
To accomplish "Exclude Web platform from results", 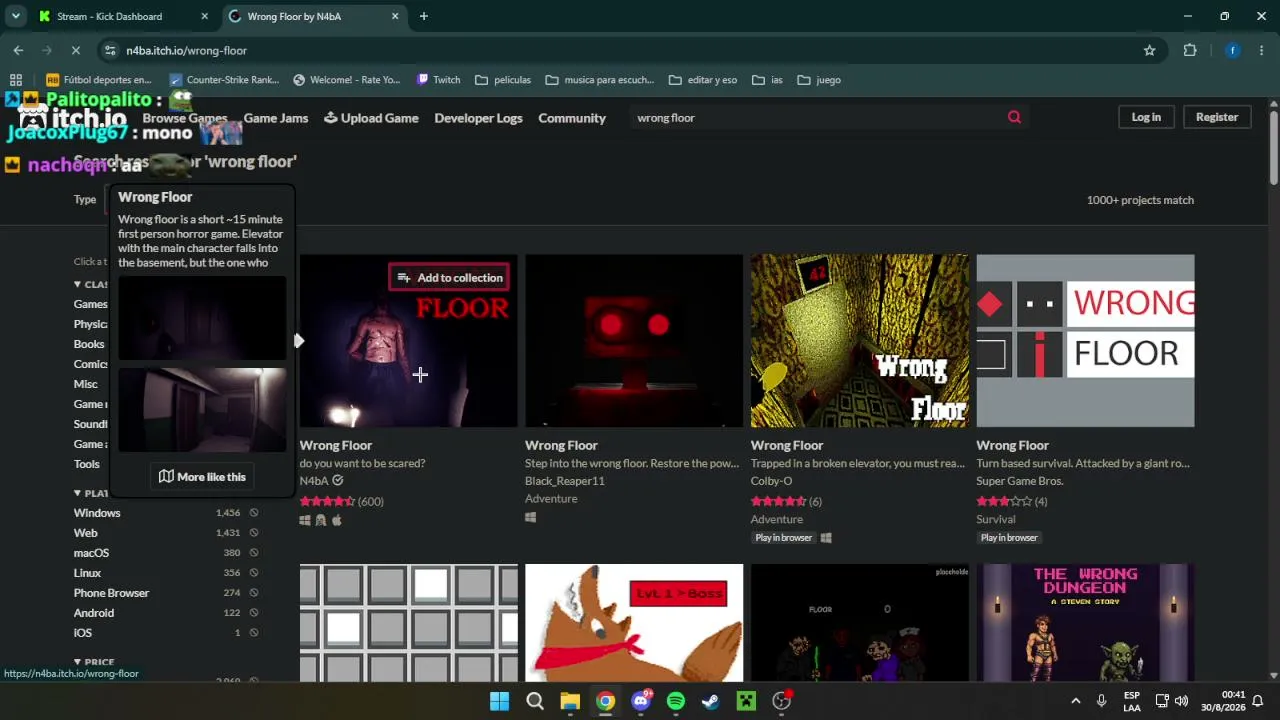I will point(254,533).
